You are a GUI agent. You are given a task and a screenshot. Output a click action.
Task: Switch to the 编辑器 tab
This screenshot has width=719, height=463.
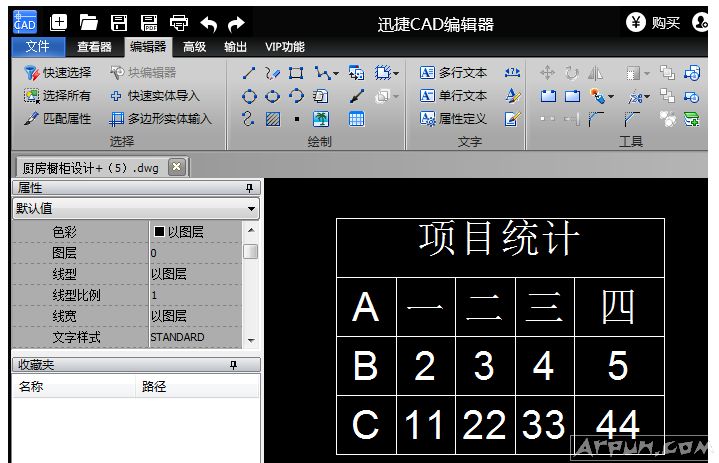click(x=147, y=47)
